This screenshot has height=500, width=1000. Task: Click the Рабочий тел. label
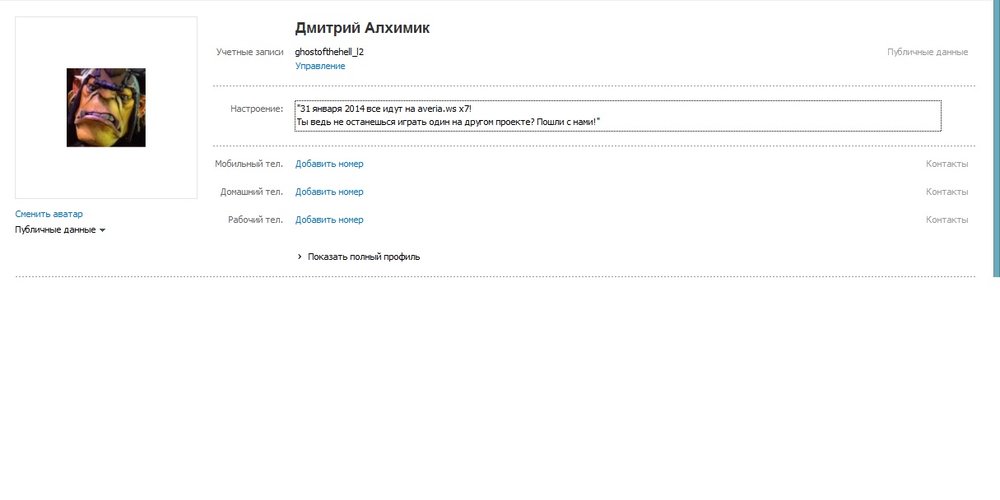coord(252,220)
